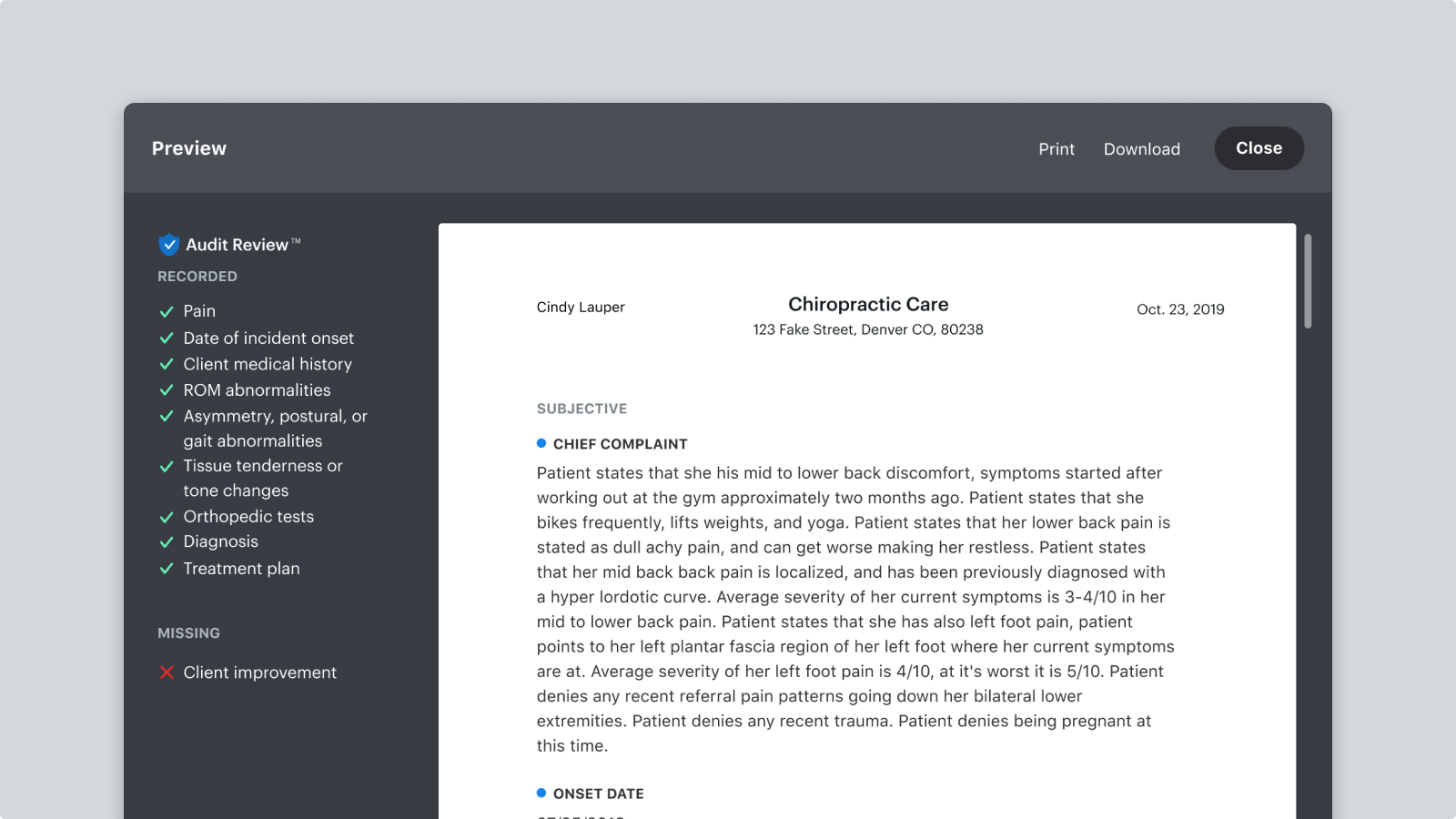Click the checkmark icon beside Pain
The width and height of the screenshot is (1456, 819).
tap(167, 311)
